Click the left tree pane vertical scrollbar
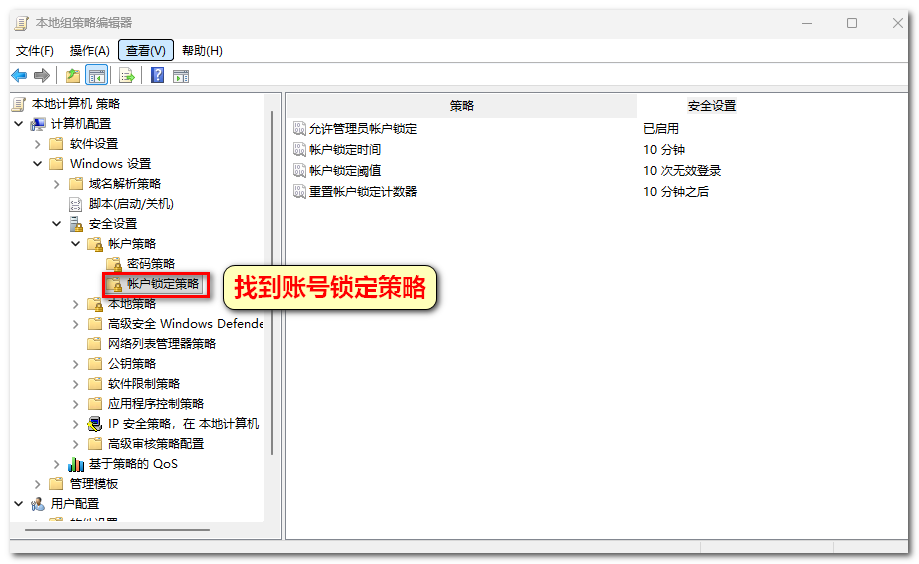 pyautogui.click(x=270, y=280)
